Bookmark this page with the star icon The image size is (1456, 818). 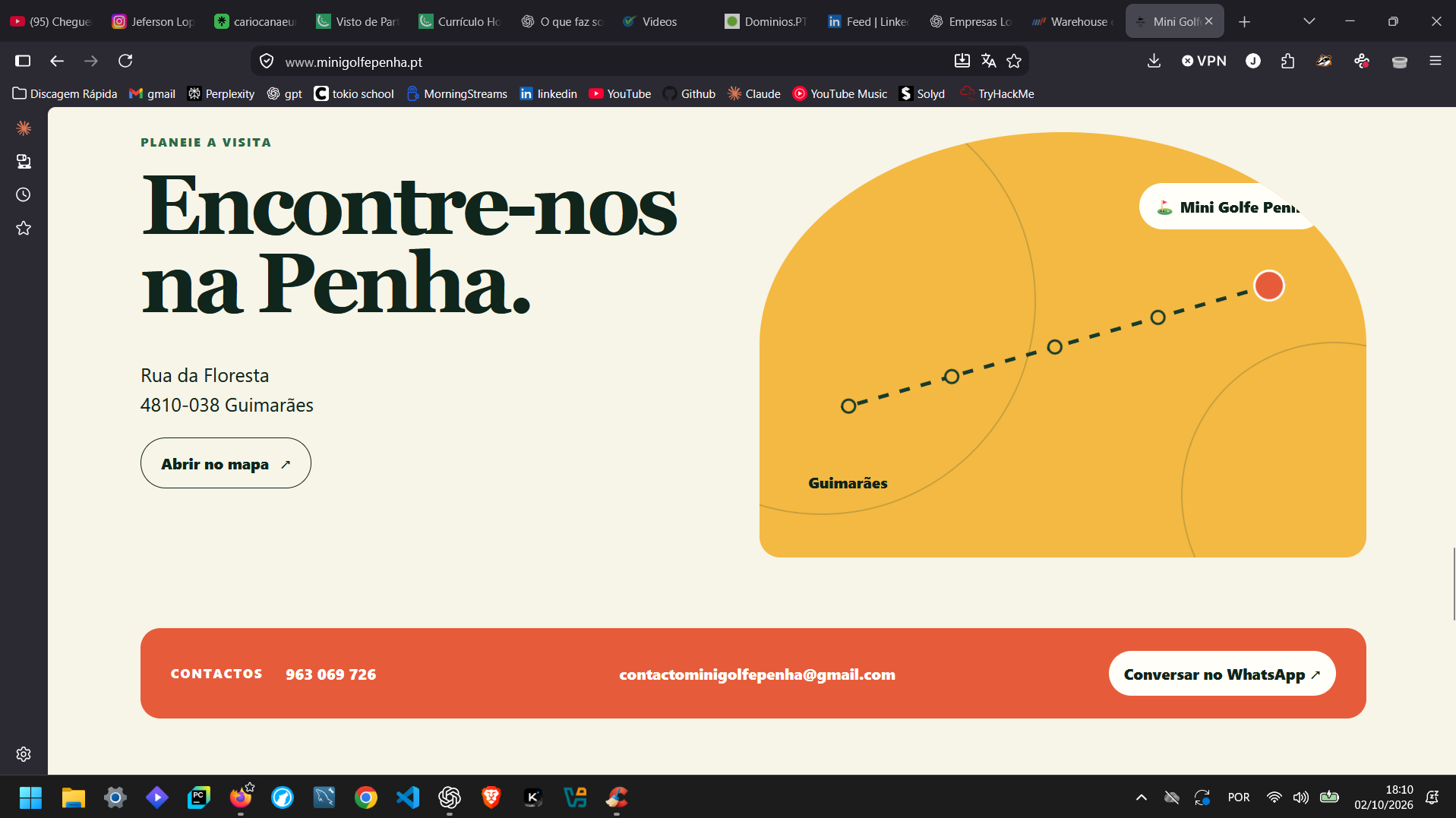[x=1014, y=61]
